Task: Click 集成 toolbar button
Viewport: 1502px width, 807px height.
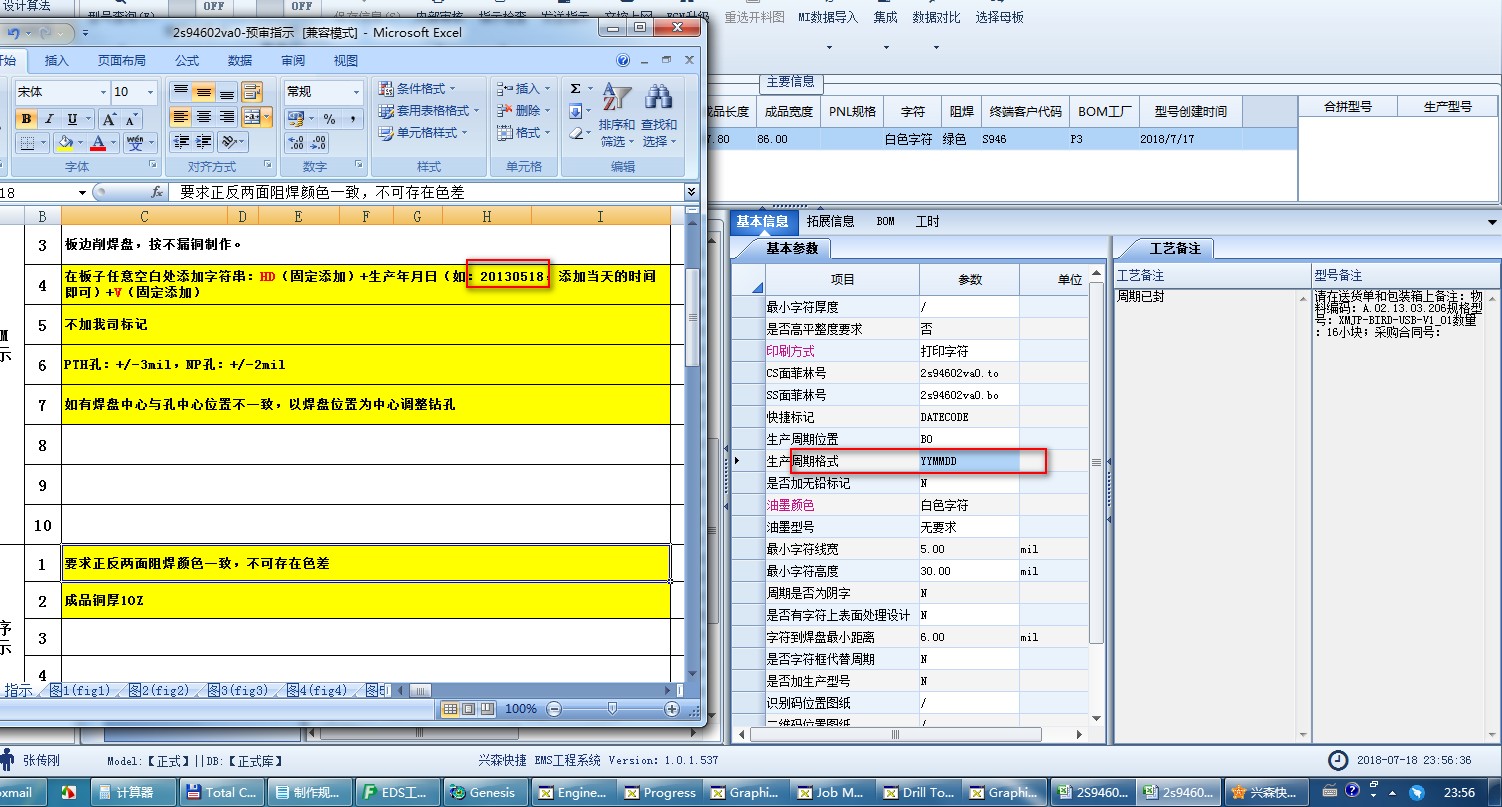Action: (x=885, y=18)
